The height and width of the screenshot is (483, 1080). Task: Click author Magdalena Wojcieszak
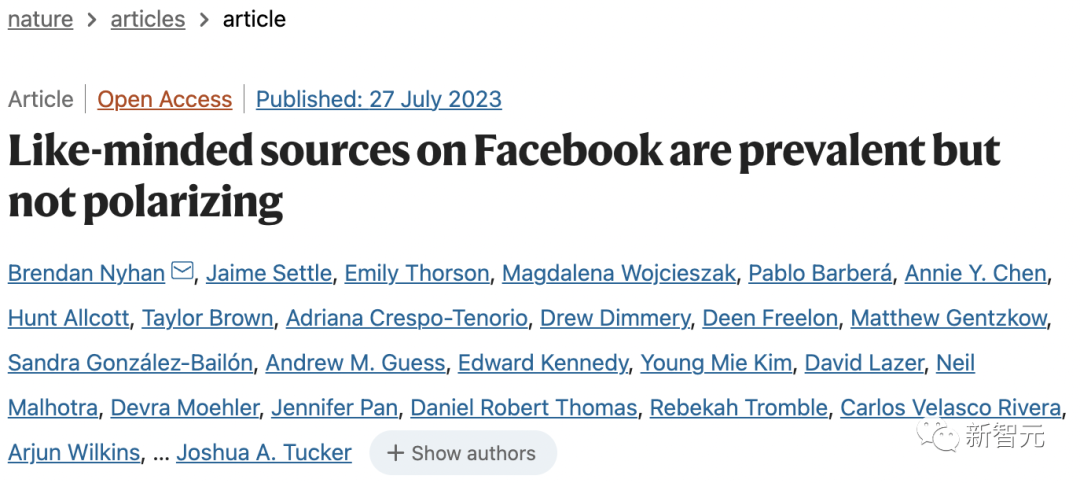pyautogui.click(x=619, y=274)
